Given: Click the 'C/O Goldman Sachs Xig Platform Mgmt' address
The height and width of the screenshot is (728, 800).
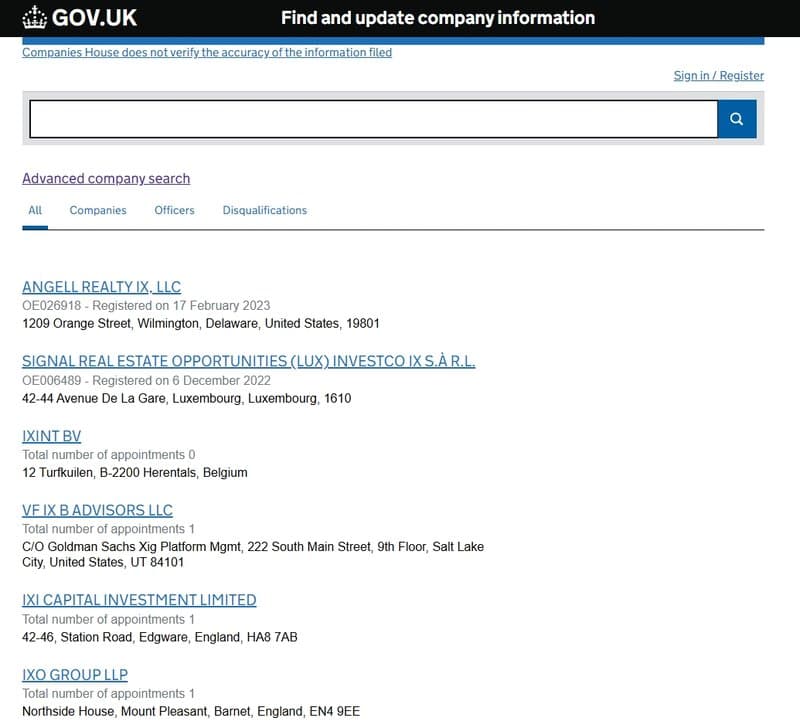Looking at the screenshot, I should 253,555.
